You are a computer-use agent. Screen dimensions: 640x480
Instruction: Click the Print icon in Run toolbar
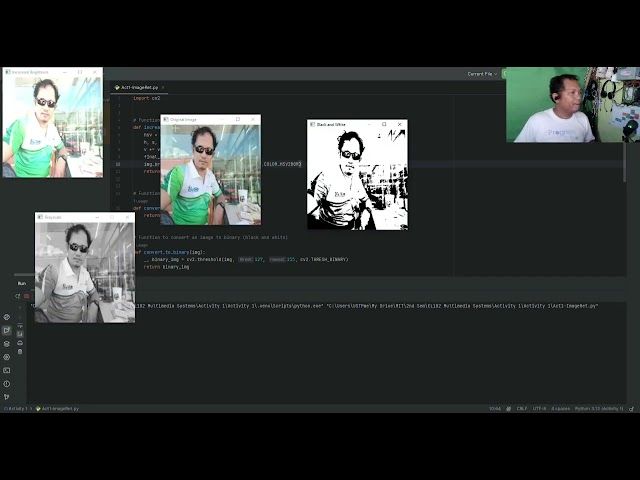tap(20, 343)
